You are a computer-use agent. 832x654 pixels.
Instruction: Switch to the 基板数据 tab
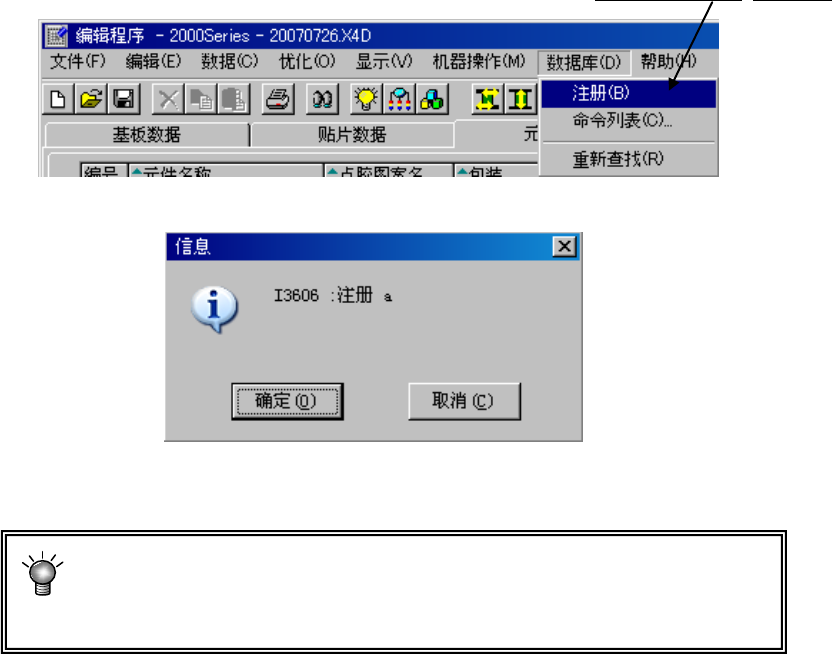(147, 135)
